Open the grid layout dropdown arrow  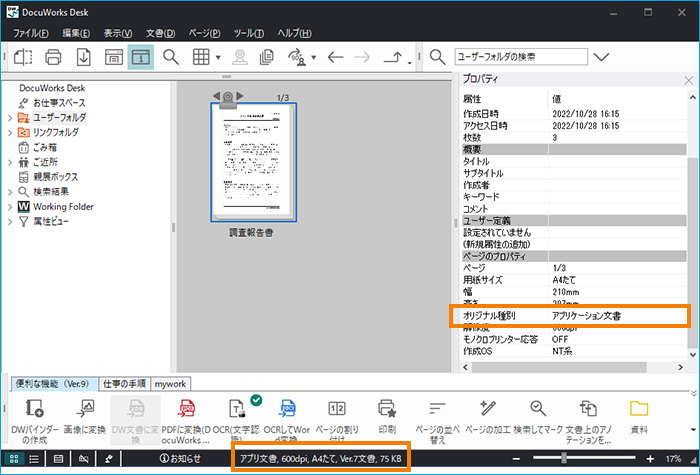click(x=218, y=57)
